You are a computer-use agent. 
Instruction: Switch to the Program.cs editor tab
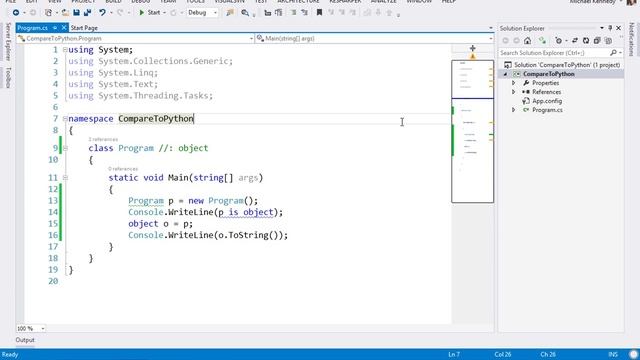33,28
